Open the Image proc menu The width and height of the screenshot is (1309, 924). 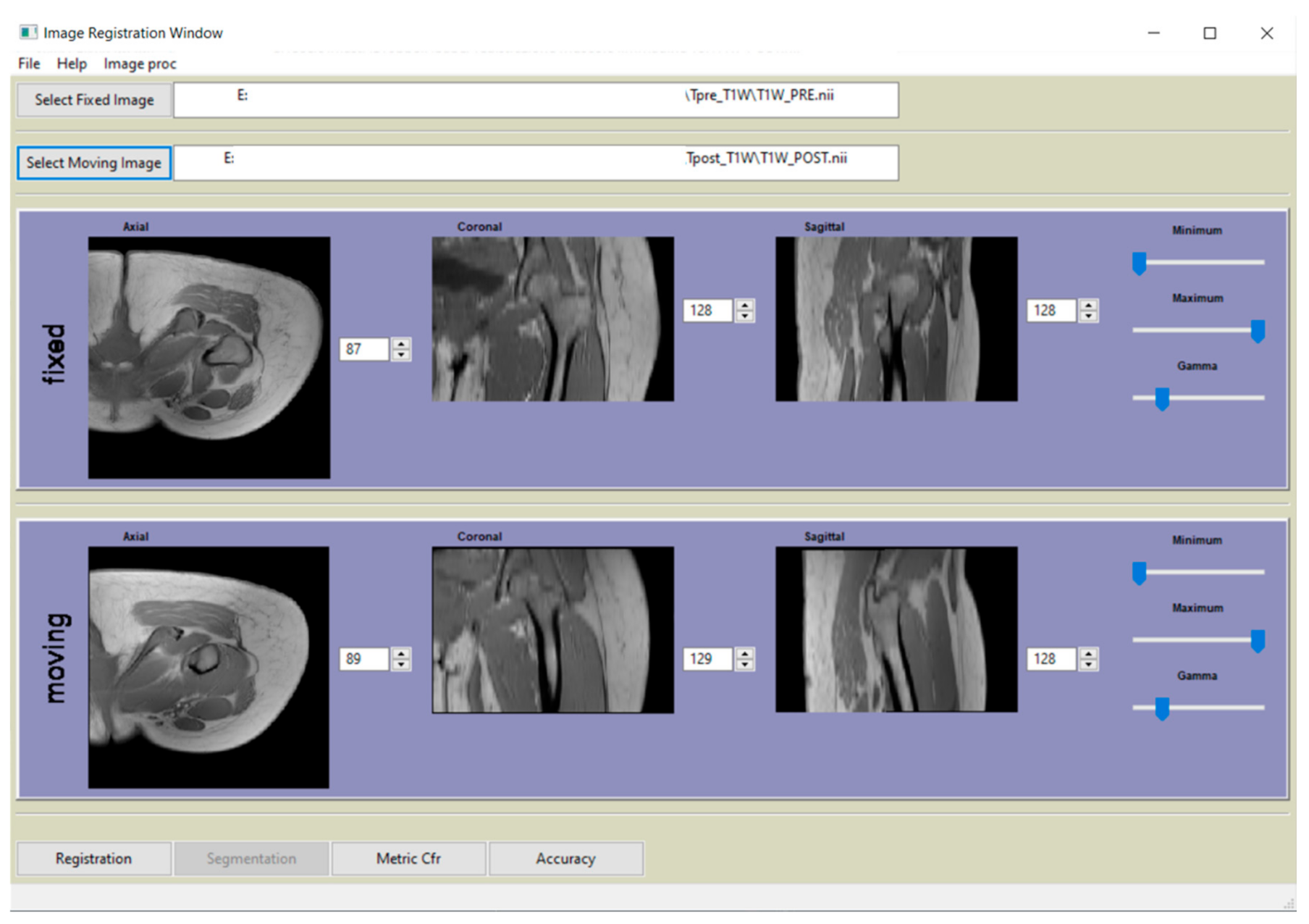point(140,64)
